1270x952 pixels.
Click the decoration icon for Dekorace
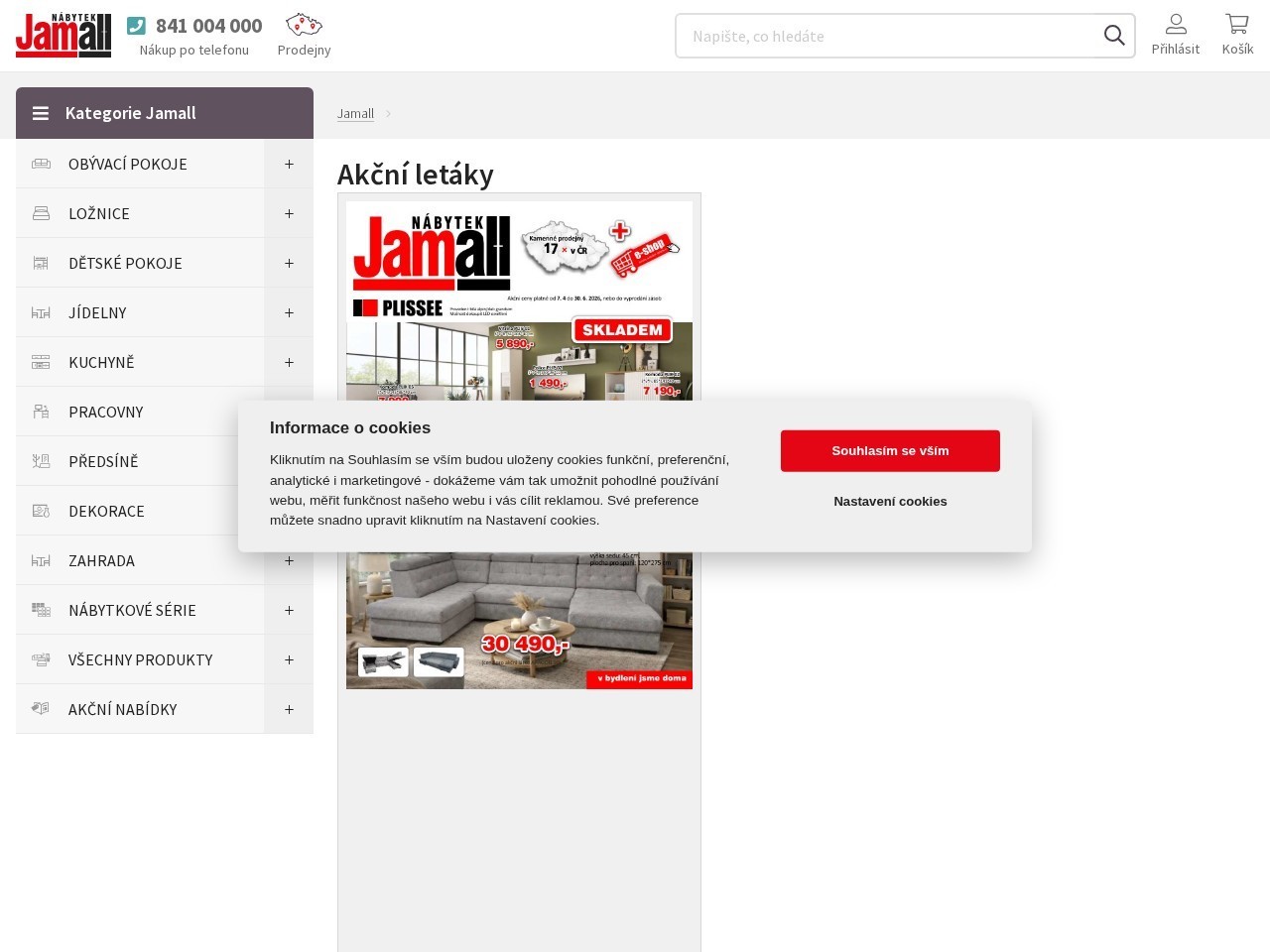click(x=41, y=511)
